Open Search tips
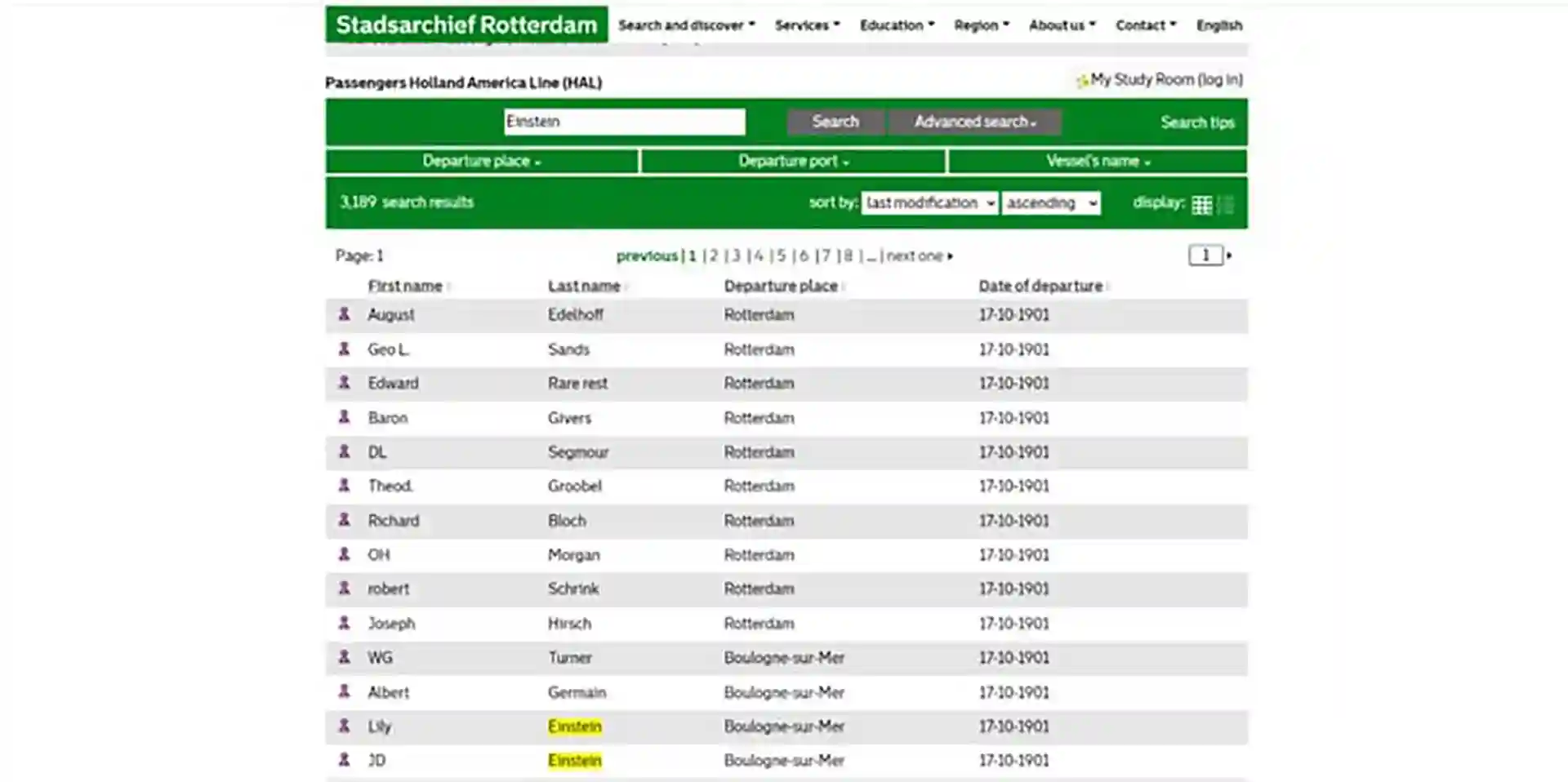 point(1197,122)
